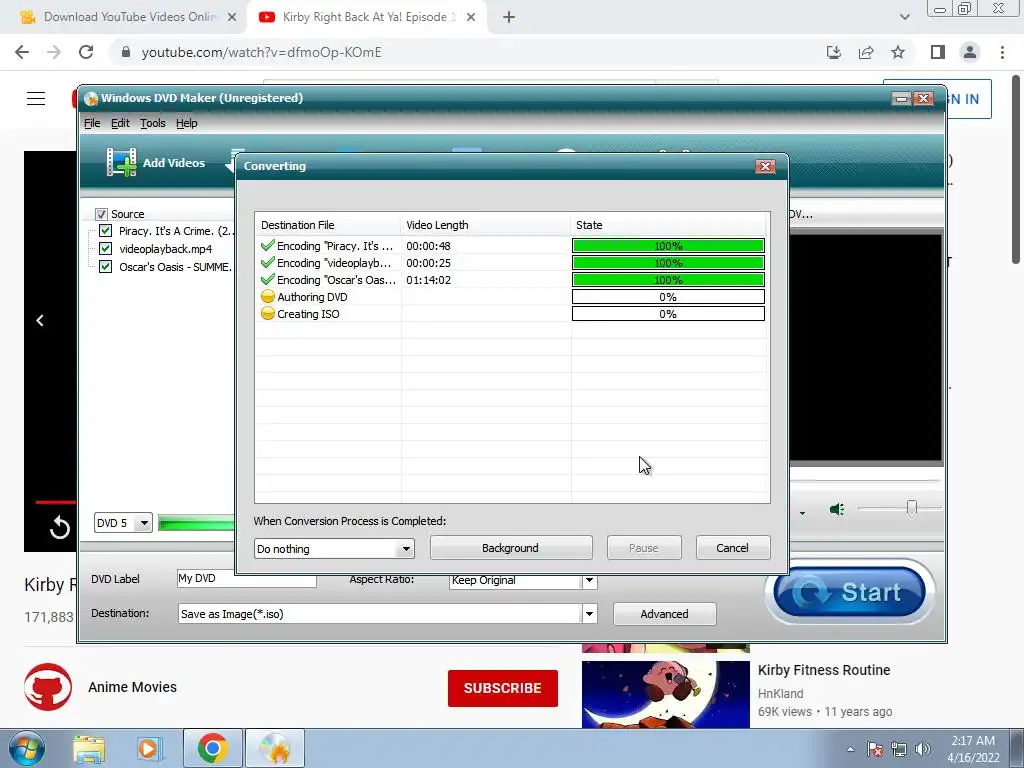Open the Edit menu
The width and height of the screenshot is (1024, 768).
(x=120, y=123)
